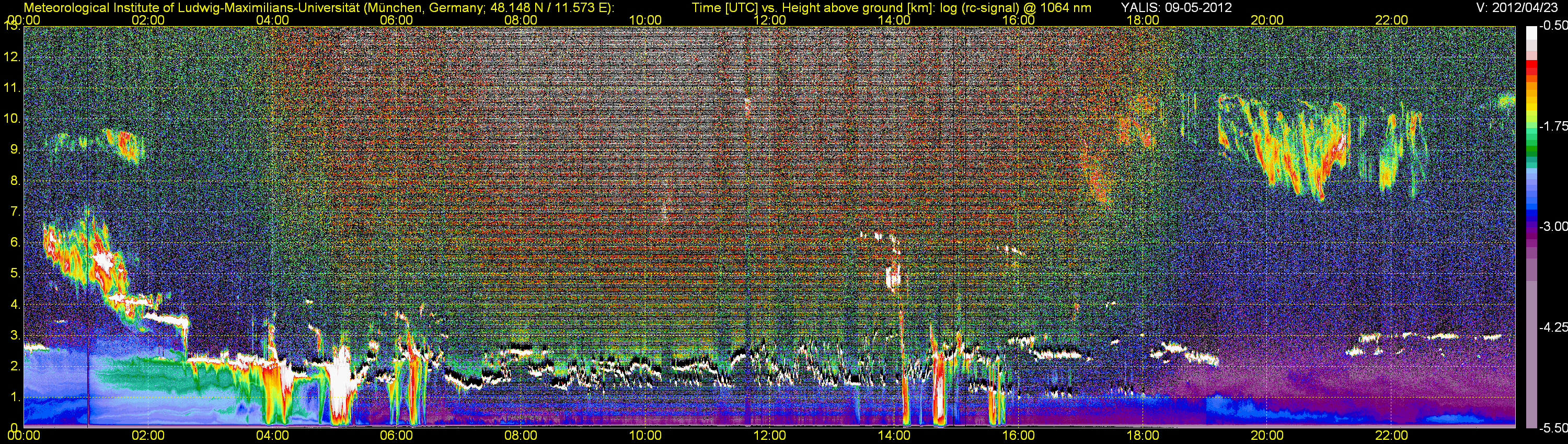Click the 08:00 label on the bottom time axis
Viewport: 1568px width, 444px height.
pyautogui.click(x=521, y=436)
